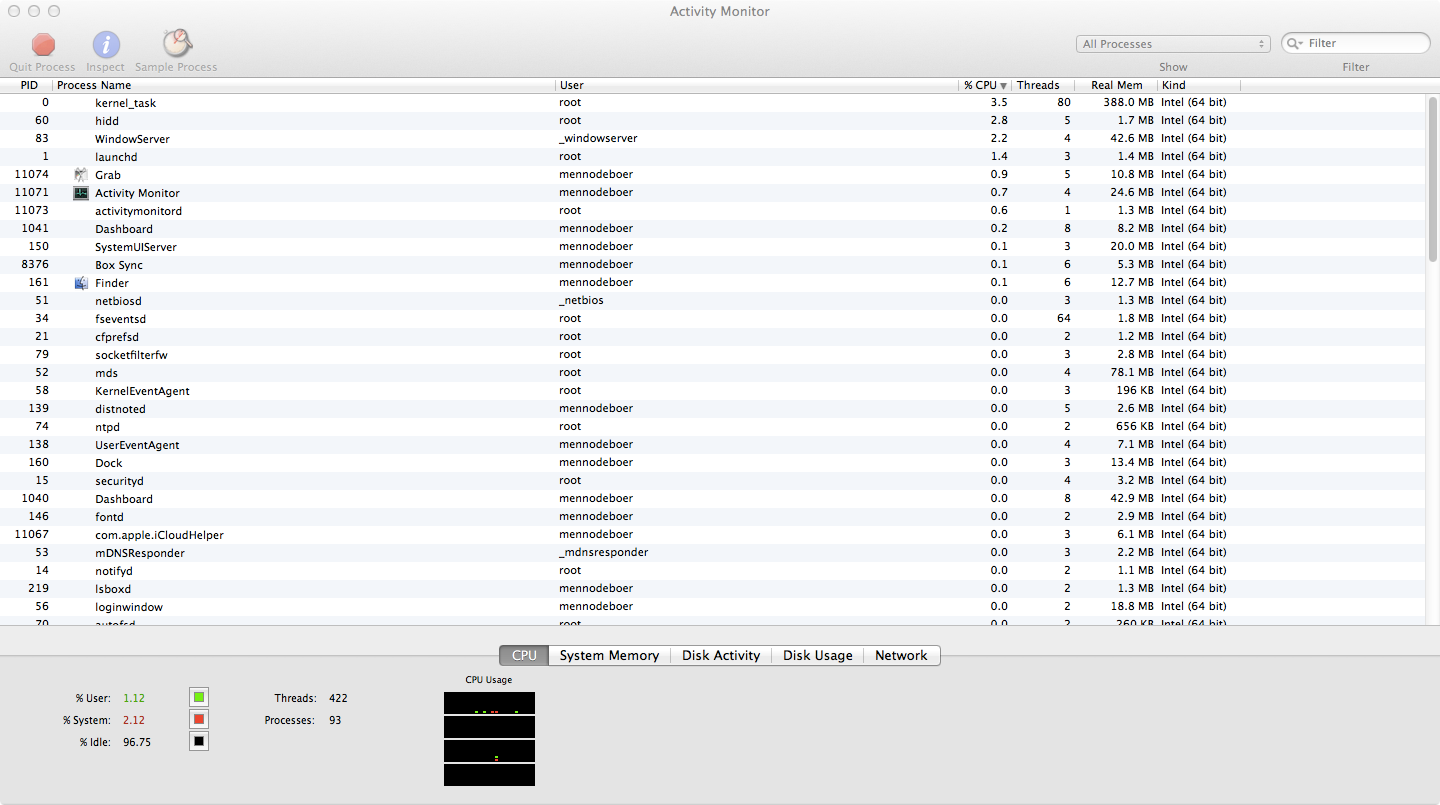
Task: Toggle sort arrow on % CPU column
Action: click(1003, 86)
